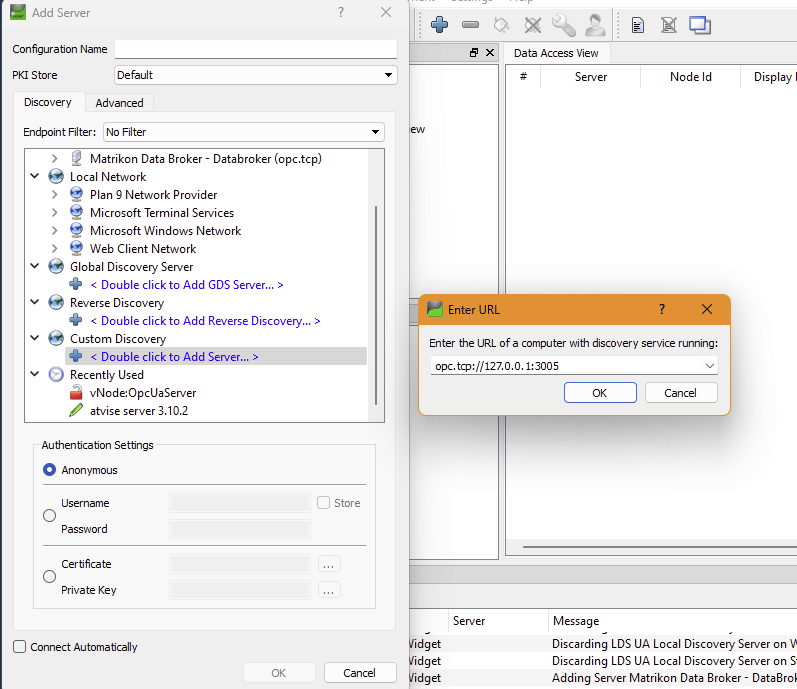Click the Microsoft Terminal Services network icon
Screen dimensions: 797x689
pos(76,212)
